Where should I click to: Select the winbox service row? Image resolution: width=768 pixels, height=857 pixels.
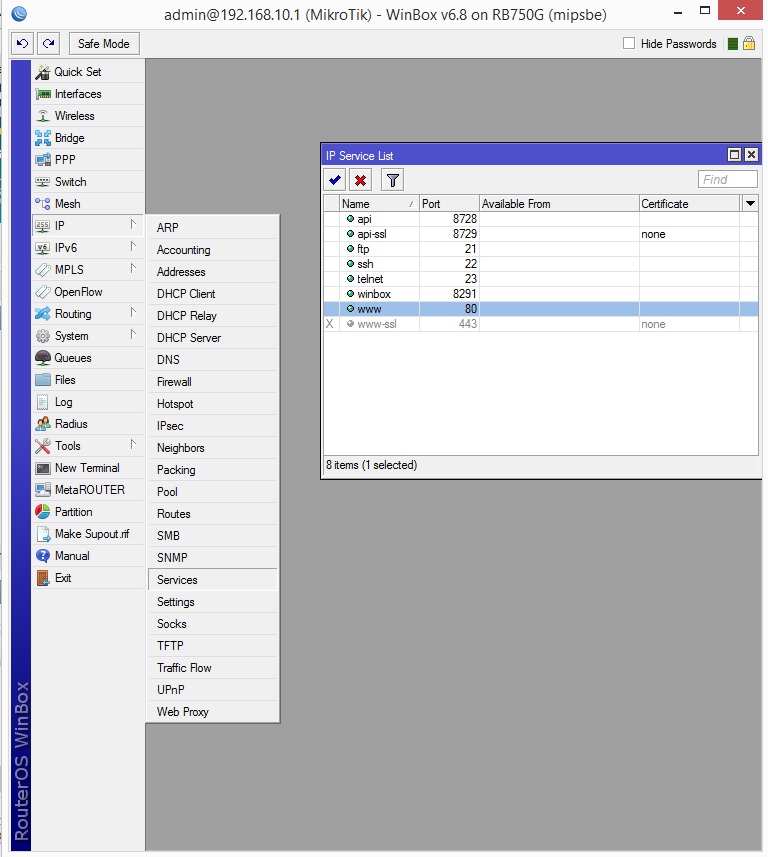[x=541, y=294]
